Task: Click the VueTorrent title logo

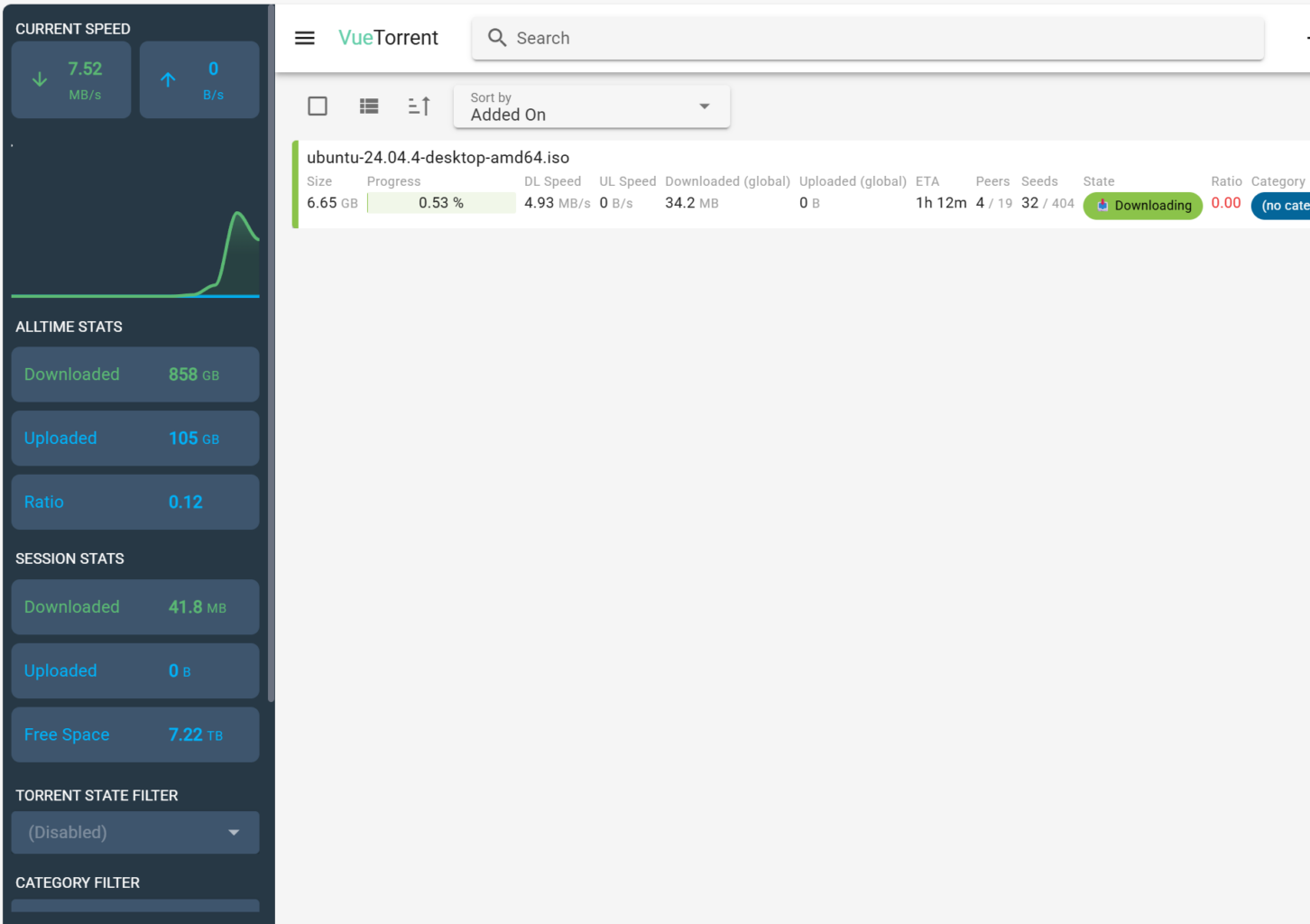Action: [388, 38]
